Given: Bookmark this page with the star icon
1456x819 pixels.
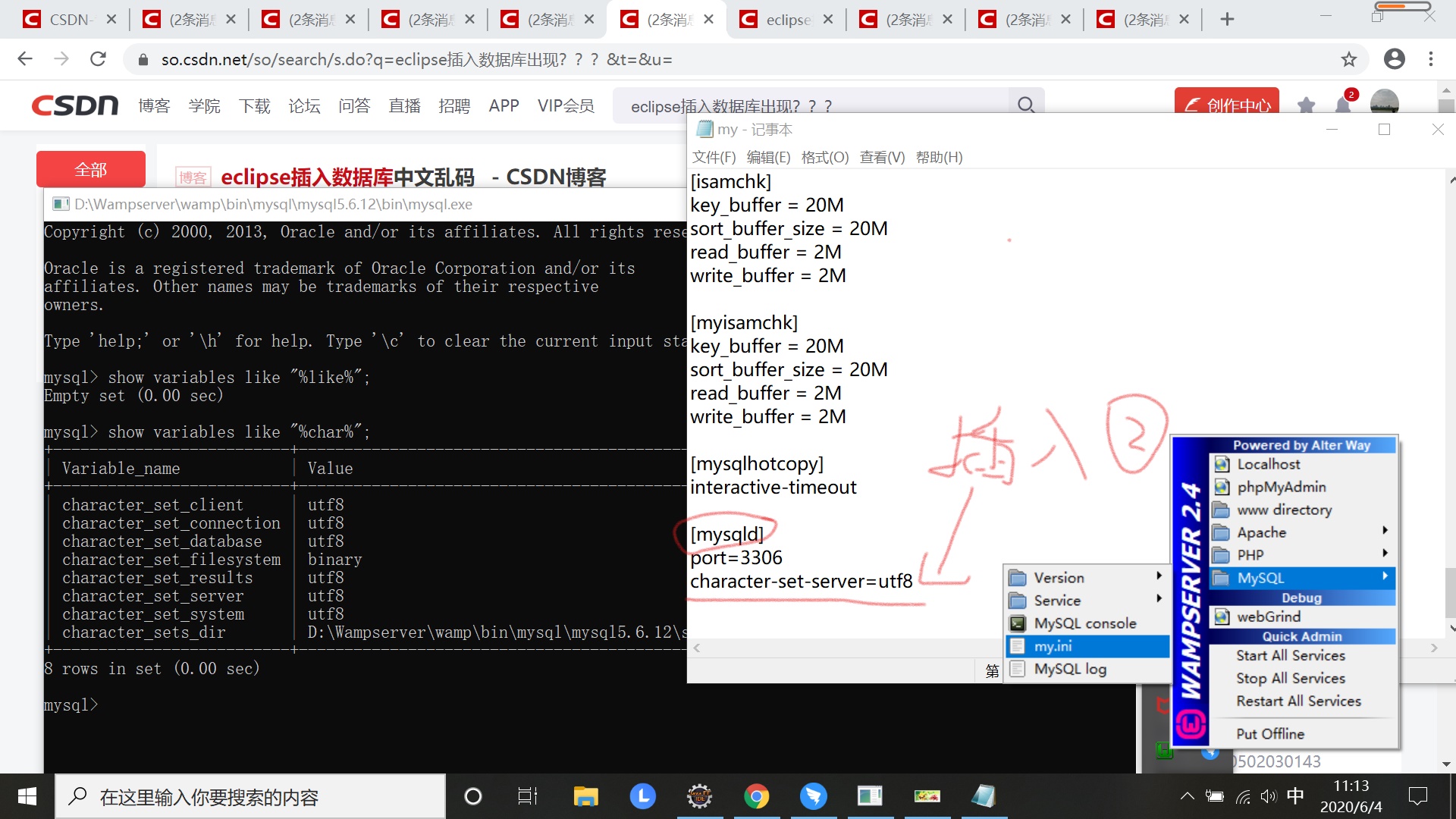Looking at the screenshot, I should click(1348, 59).
